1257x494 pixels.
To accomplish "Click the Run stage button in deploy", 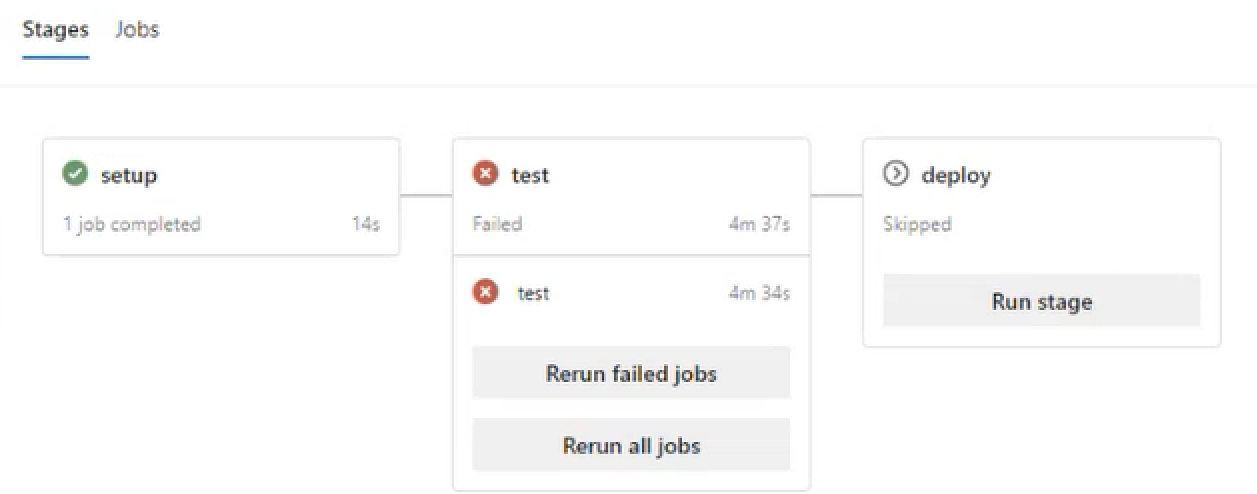I will tap(1041, 302).
